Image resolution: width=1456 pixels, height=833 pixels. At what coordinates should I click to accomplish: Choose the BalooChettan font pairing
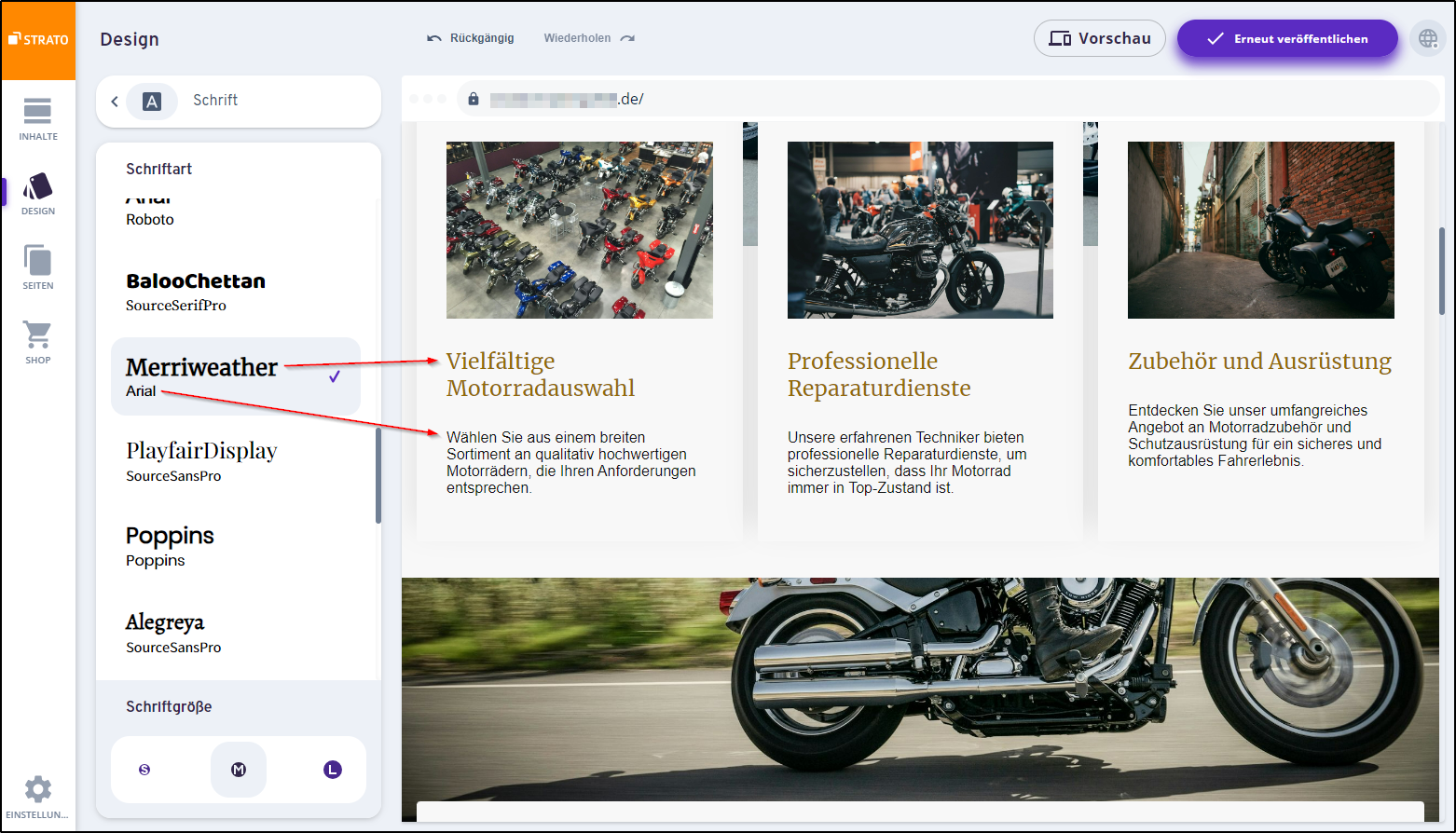[x=196, y=292]
